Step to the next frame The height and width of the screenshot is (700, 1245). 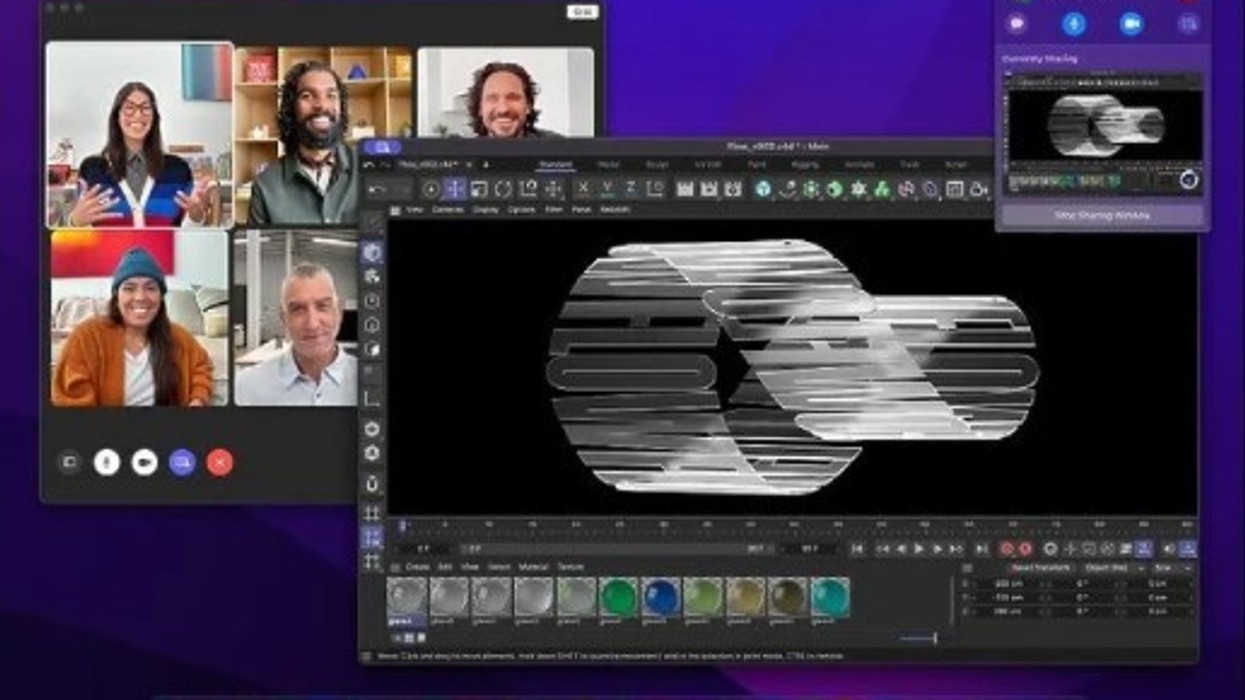(938, 549)
